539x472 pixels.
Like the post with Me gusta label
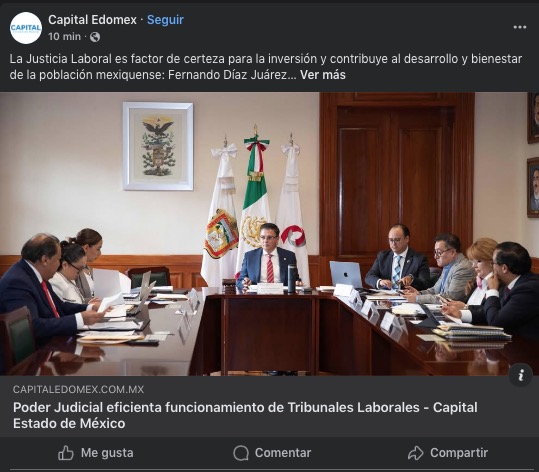107,453
